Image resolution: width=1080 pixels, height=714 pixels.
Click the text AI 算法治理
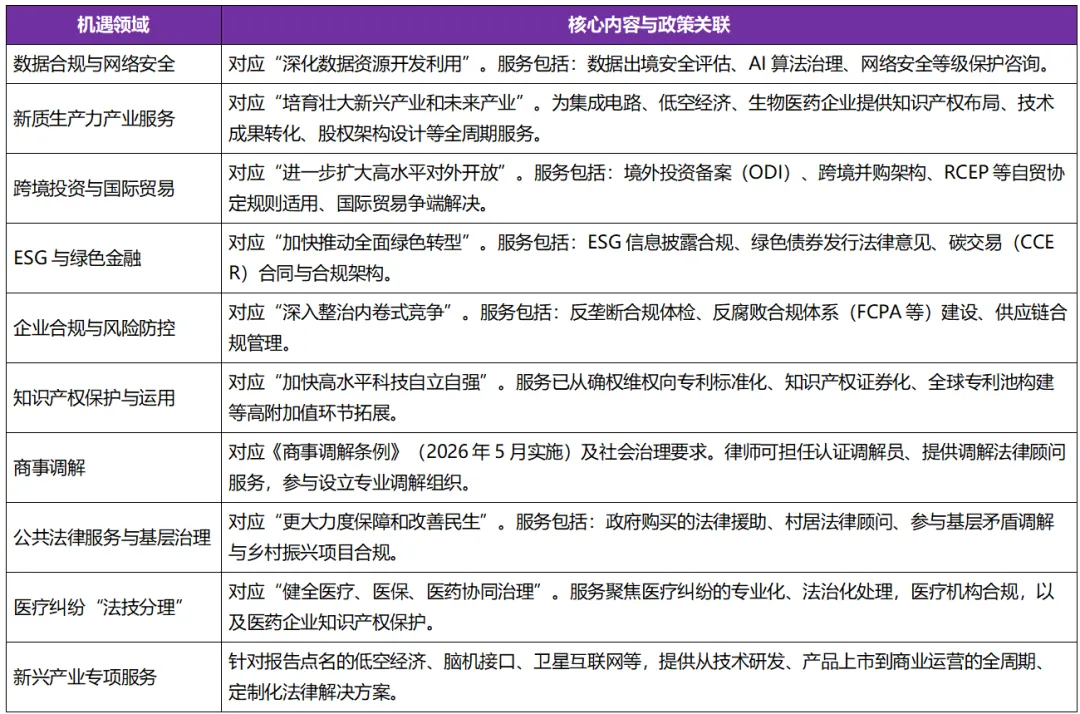point(796,64)
